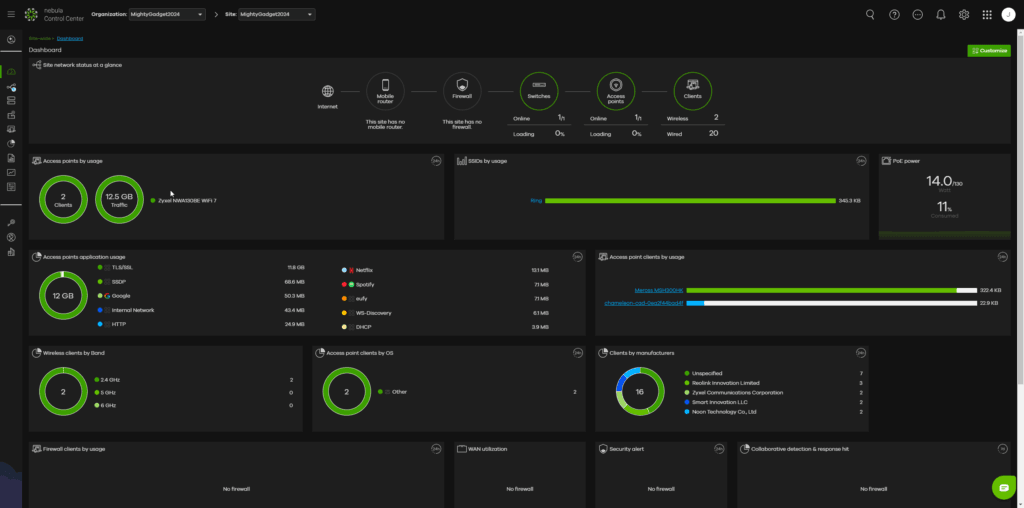
Task: Click the search magnifier icon in header
Action: [x=869, y=14]
